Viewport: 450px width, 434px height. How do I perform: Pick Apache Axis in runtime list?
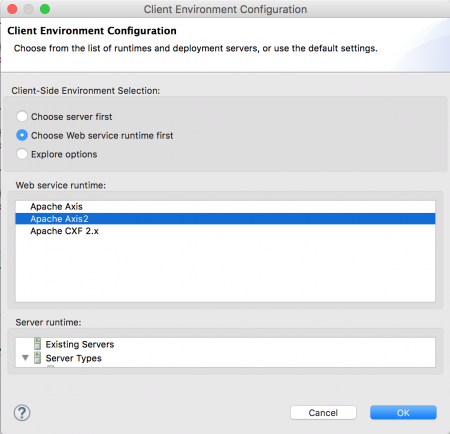(225, 207)
